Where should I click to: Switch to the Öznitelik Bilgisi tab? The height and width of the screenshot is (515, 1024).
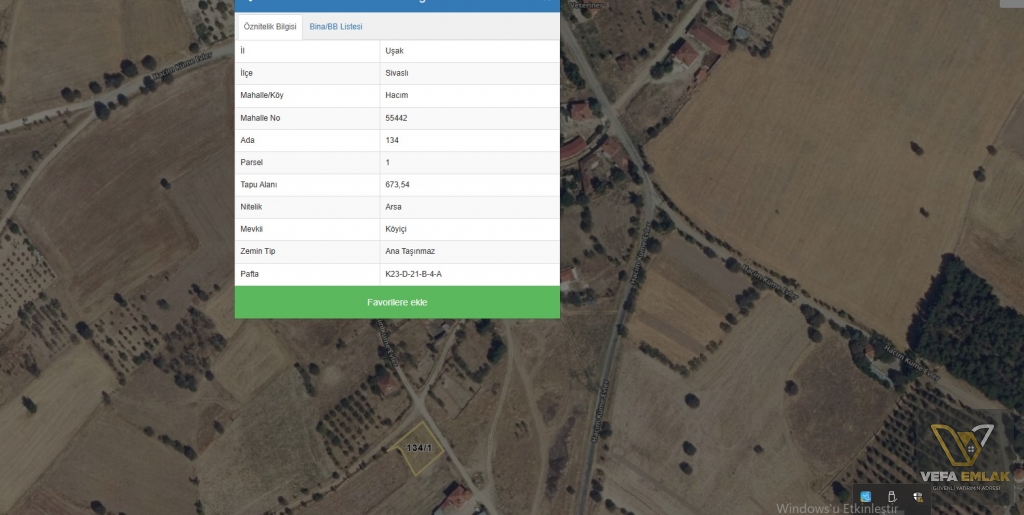point(270,27)
